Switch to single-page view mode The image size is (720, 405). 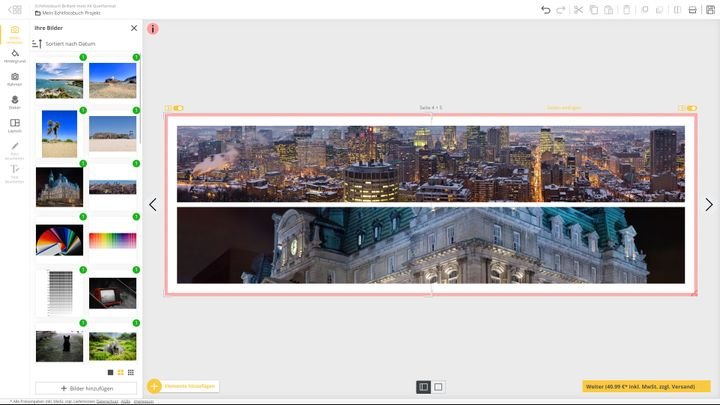(438, 387)
